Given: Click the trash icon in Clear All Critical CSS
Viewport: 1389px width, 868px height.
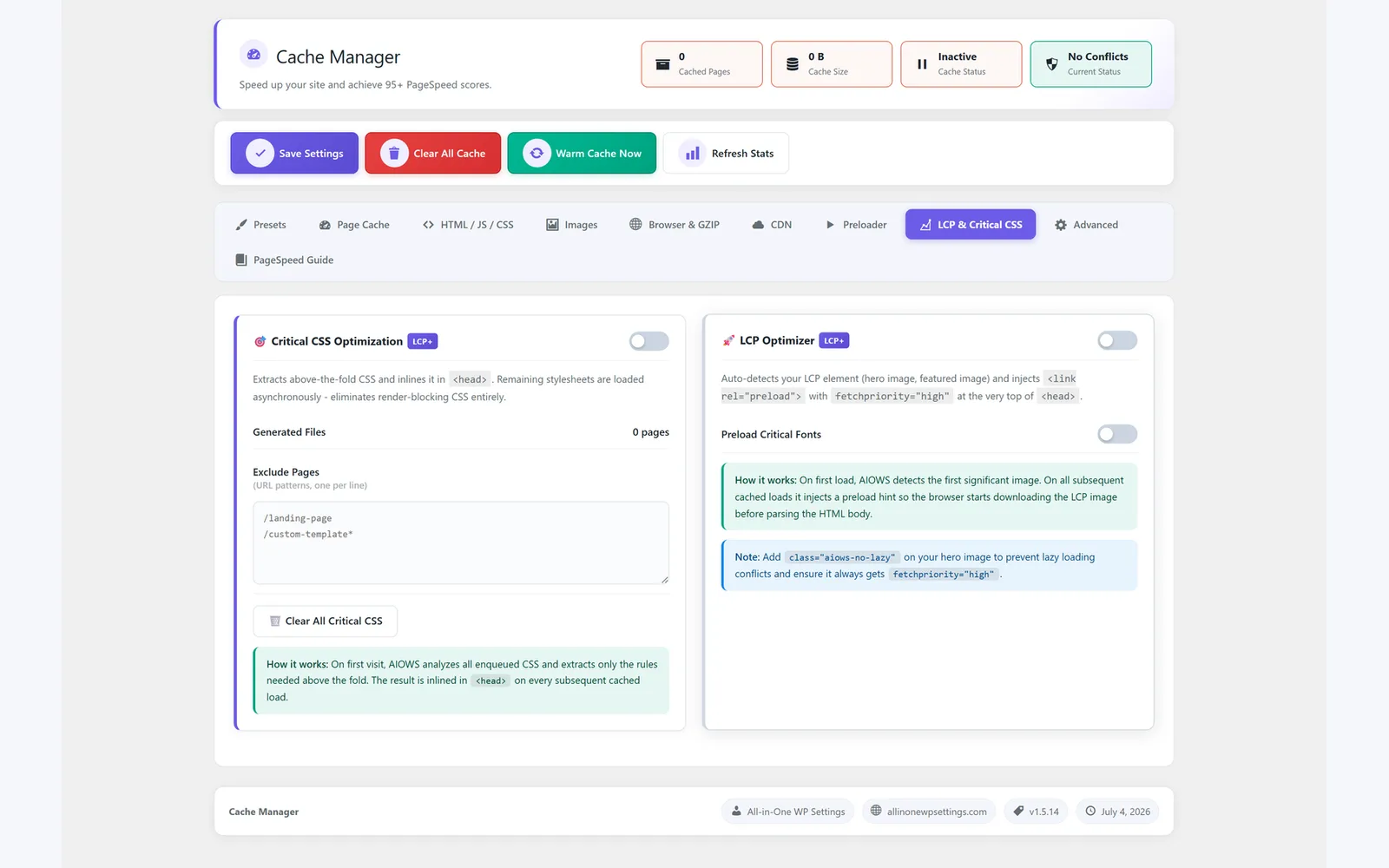Looking at the screenshot, I should pos(275,621).
